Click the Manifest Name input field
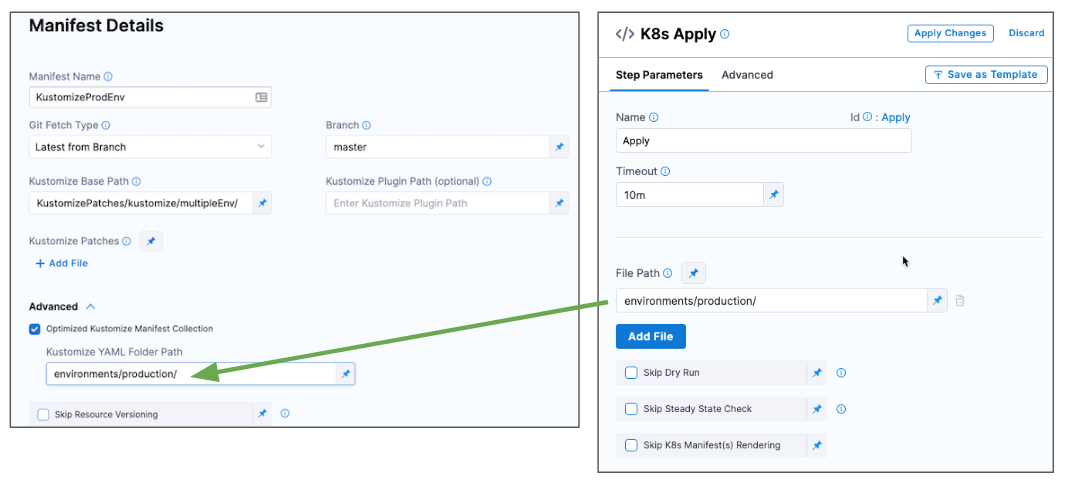1066x490 pixels. point(140,97)
